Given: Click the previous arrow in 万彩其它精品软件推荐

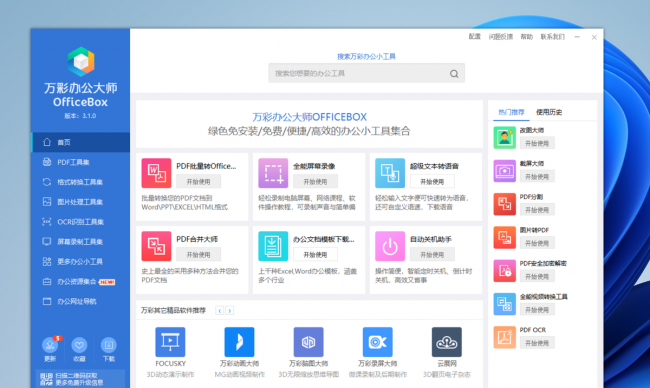Looking at the screenshot, I should pyautogui.click(x=220, y=310).
